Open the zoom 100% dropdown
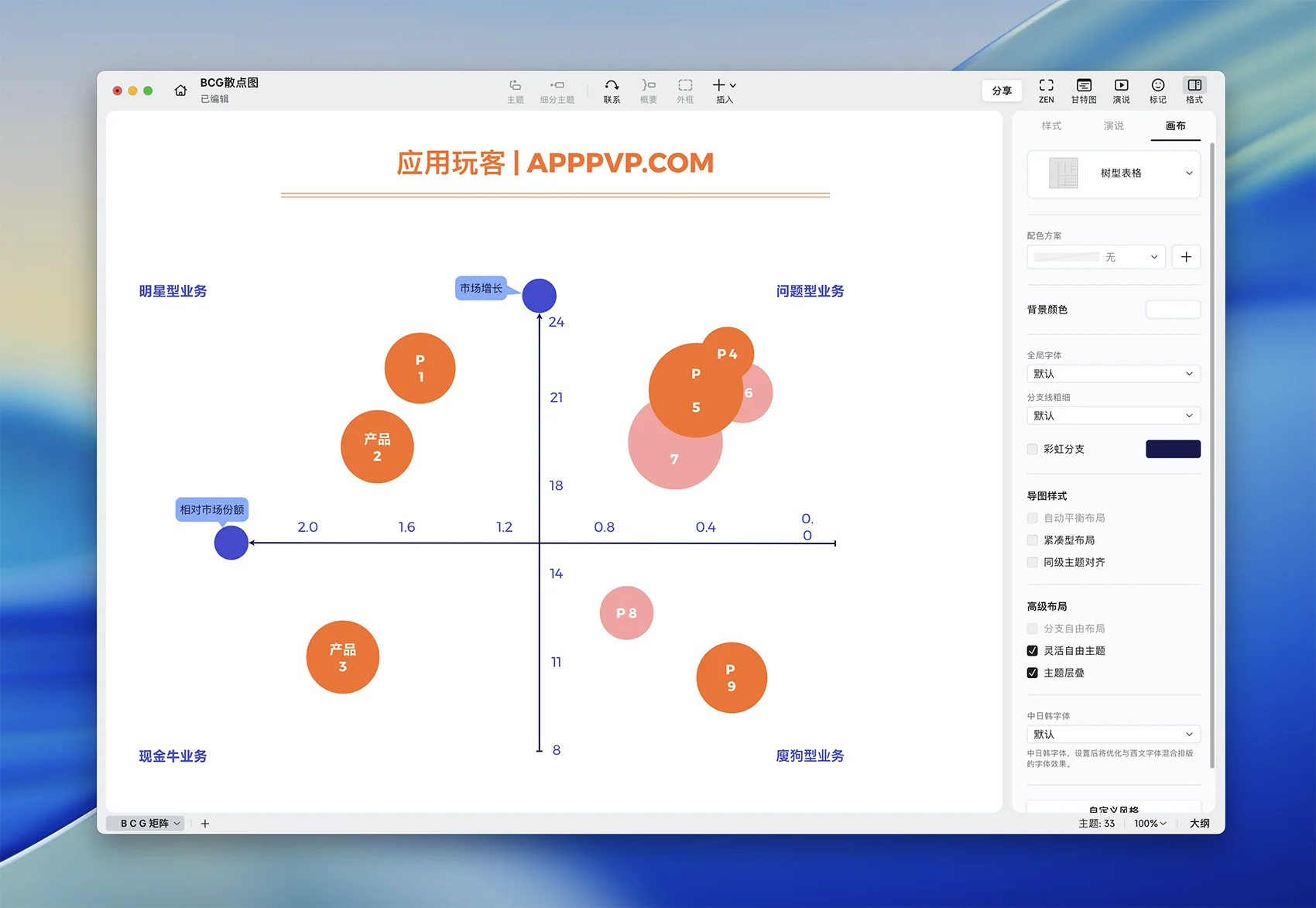1316x908 pixels. pyautogui.click(x=1150, y=824)
